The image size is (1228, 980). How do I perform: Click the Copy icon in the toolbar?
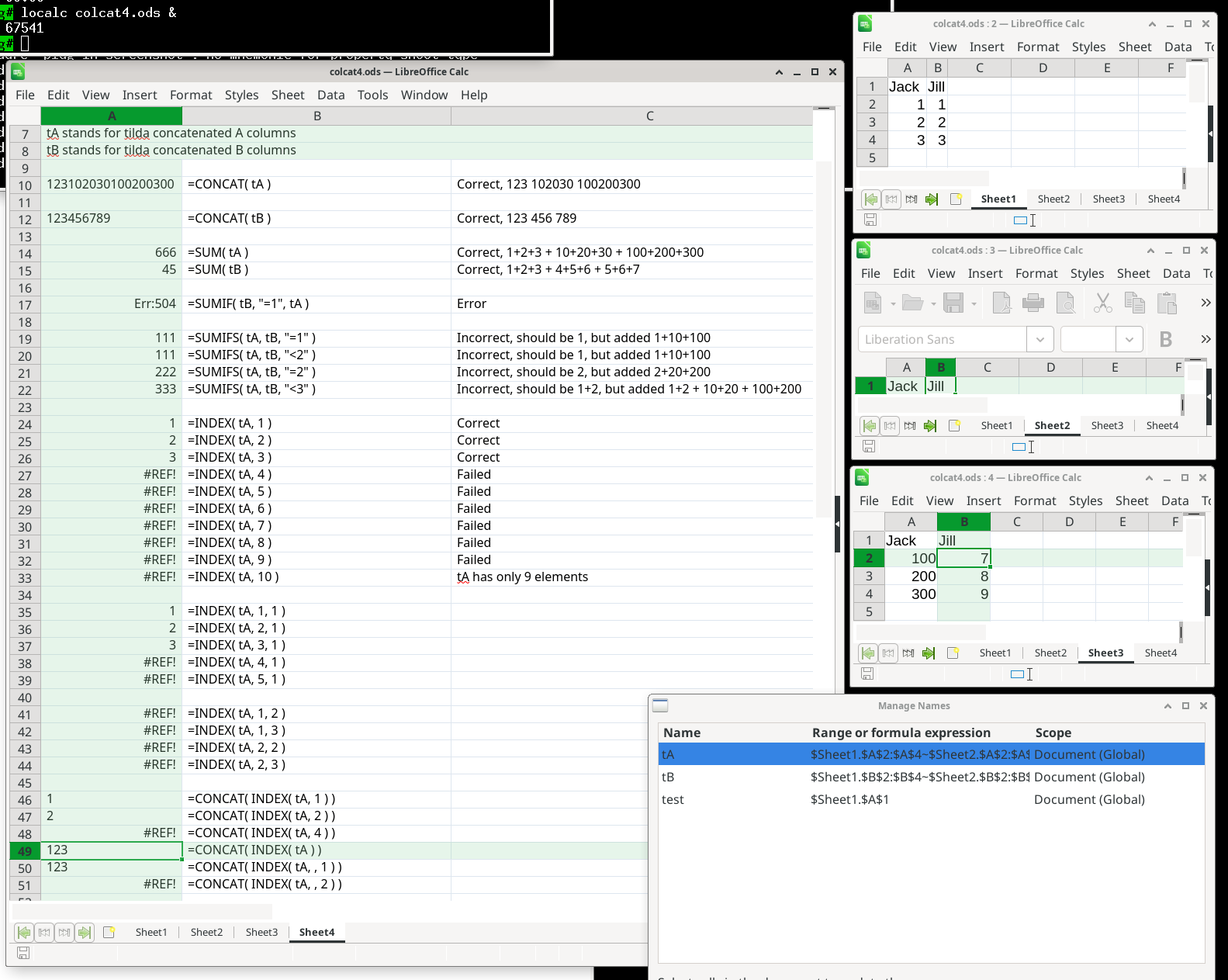(x=1134, y=303)
